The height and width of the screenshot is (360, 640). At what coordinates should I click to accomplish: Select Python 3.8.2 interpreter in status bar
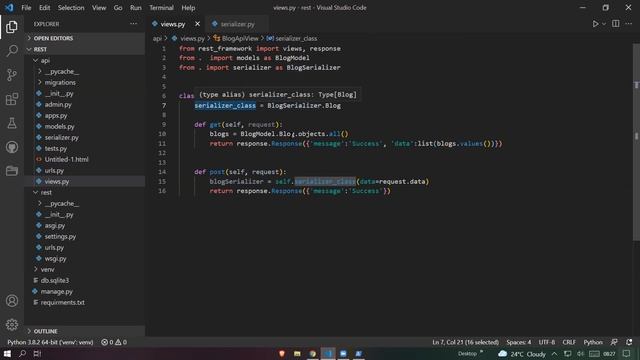[x=50, y=342]
